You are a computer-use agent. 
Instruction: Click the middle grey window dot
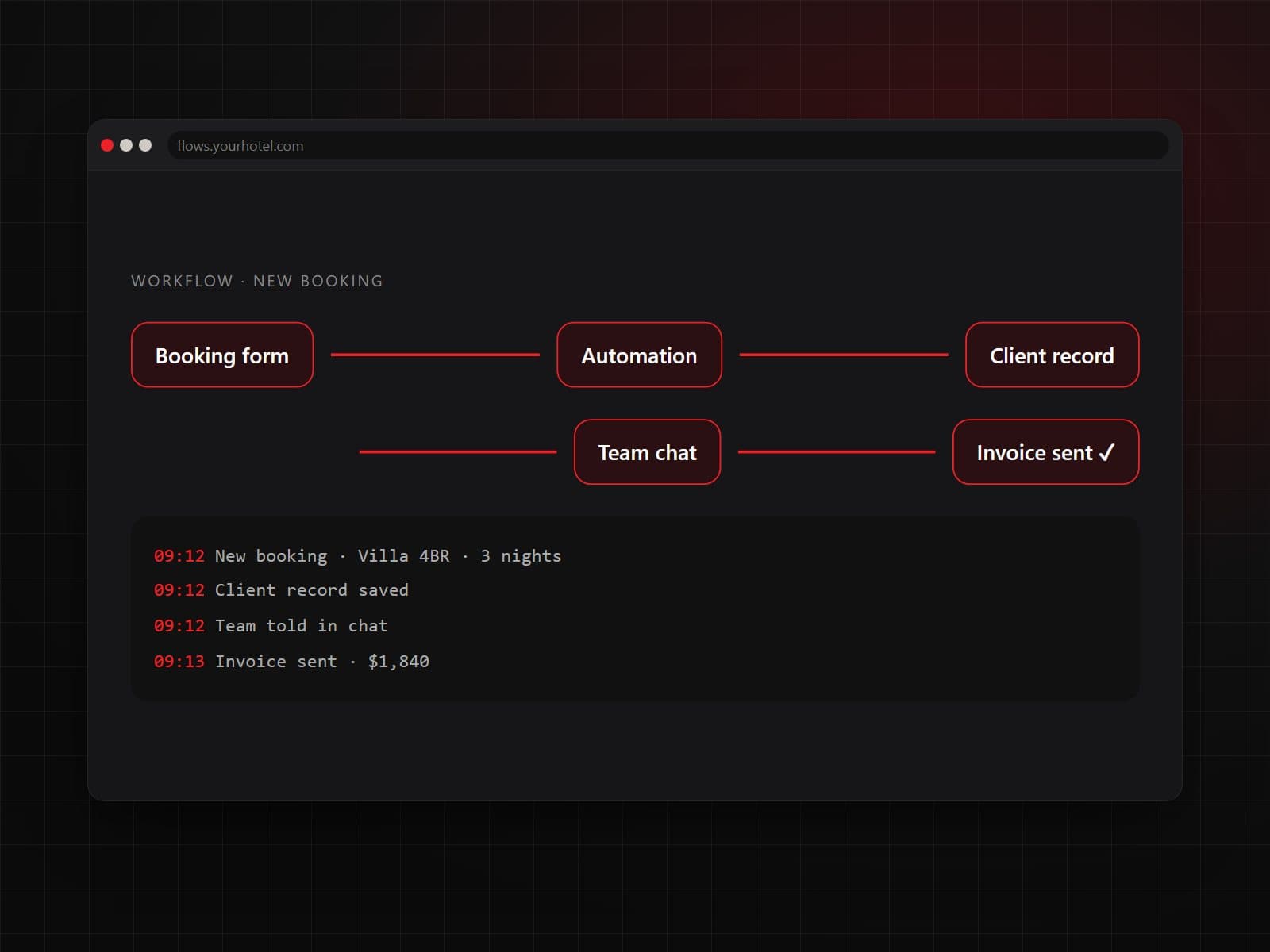[x=126, y=145]
